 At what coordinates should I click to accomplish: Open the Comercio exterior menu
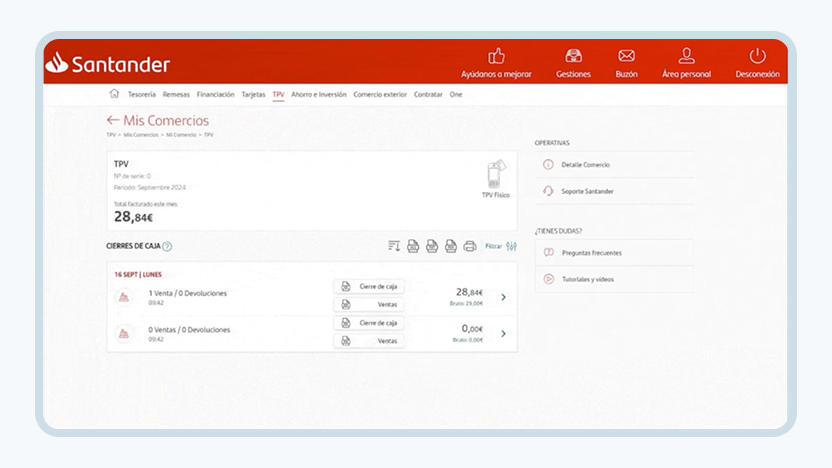[380, 94]
